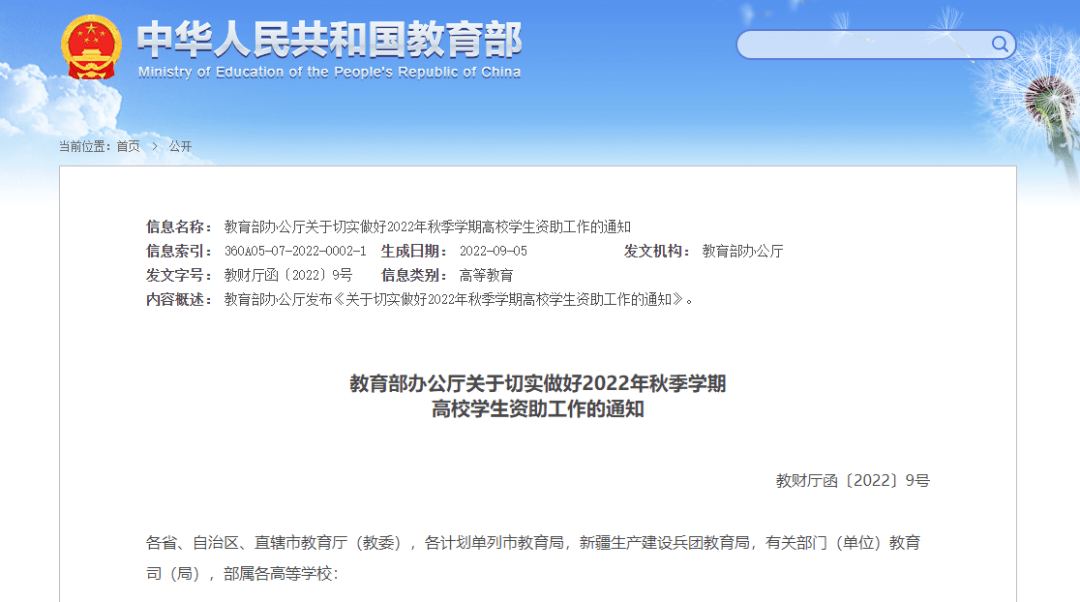Click the paragraph starting 各省、自治区、直辖市教育厅
This screenshot has height=602, width=1080.
click(533, 543)
